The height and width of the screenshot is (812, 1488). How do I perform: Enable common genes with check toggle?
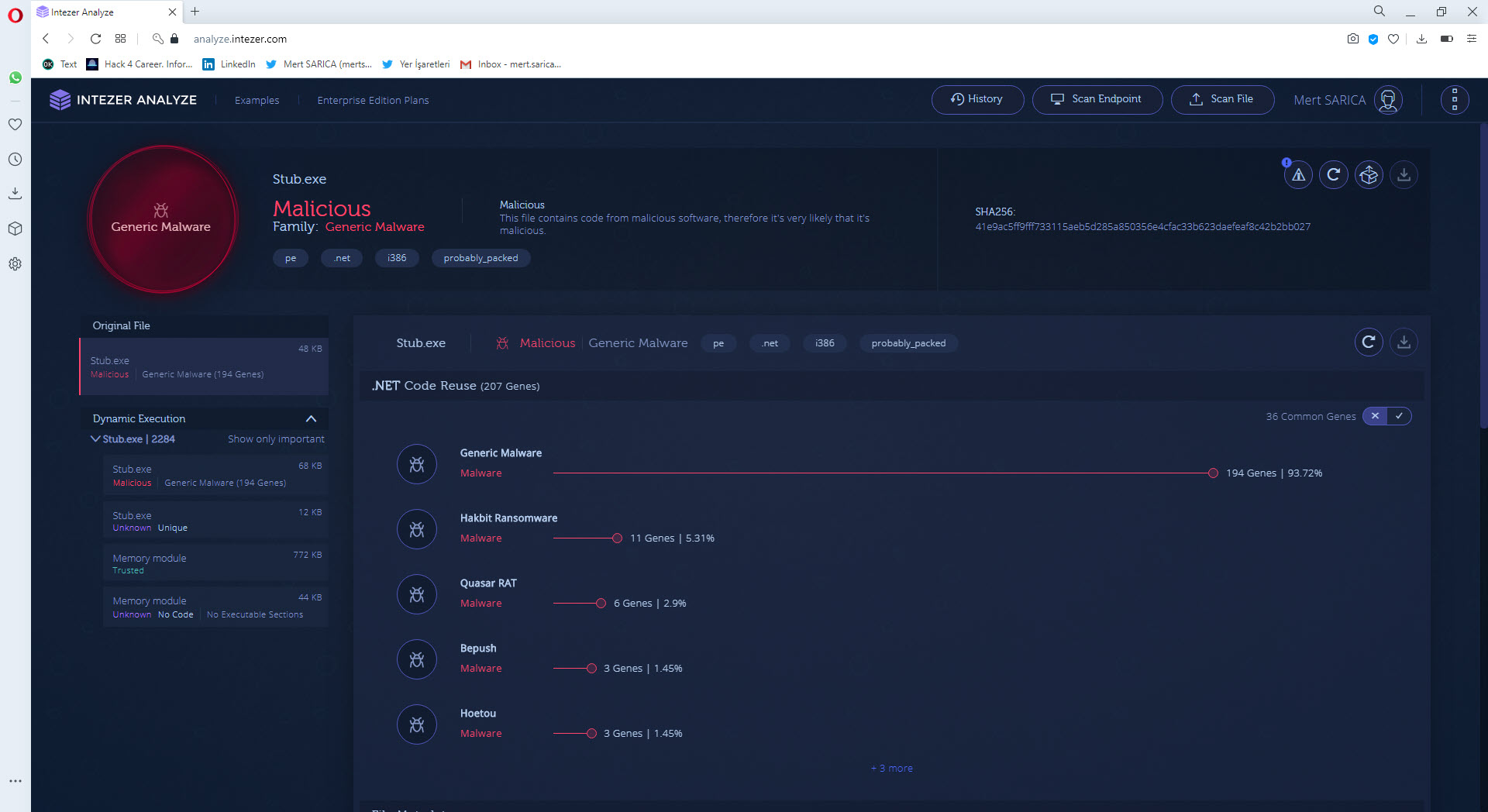coord(1399,416)
